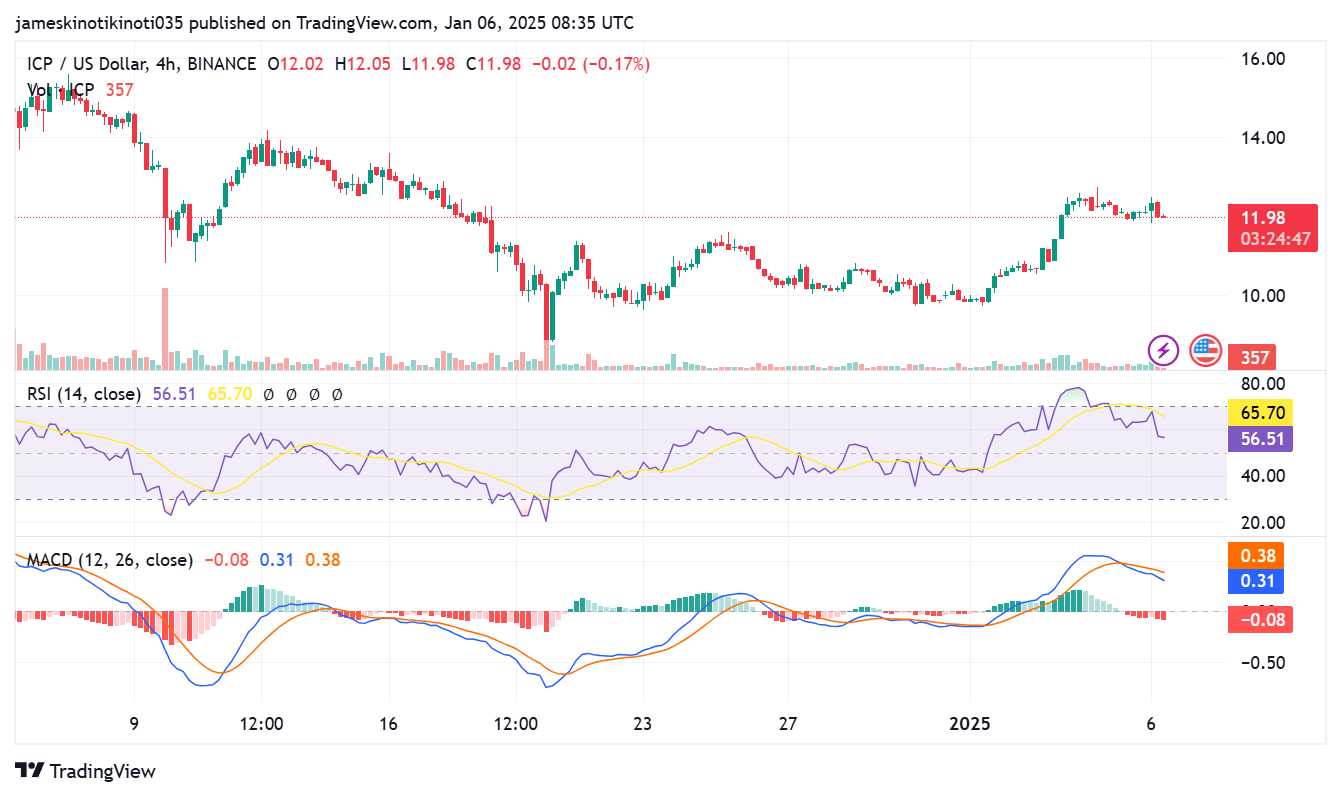The width and height of the screenshot is (1341, 797).
Task: Click the Vol · ICP indicator legend
Action: pos(60,90)
